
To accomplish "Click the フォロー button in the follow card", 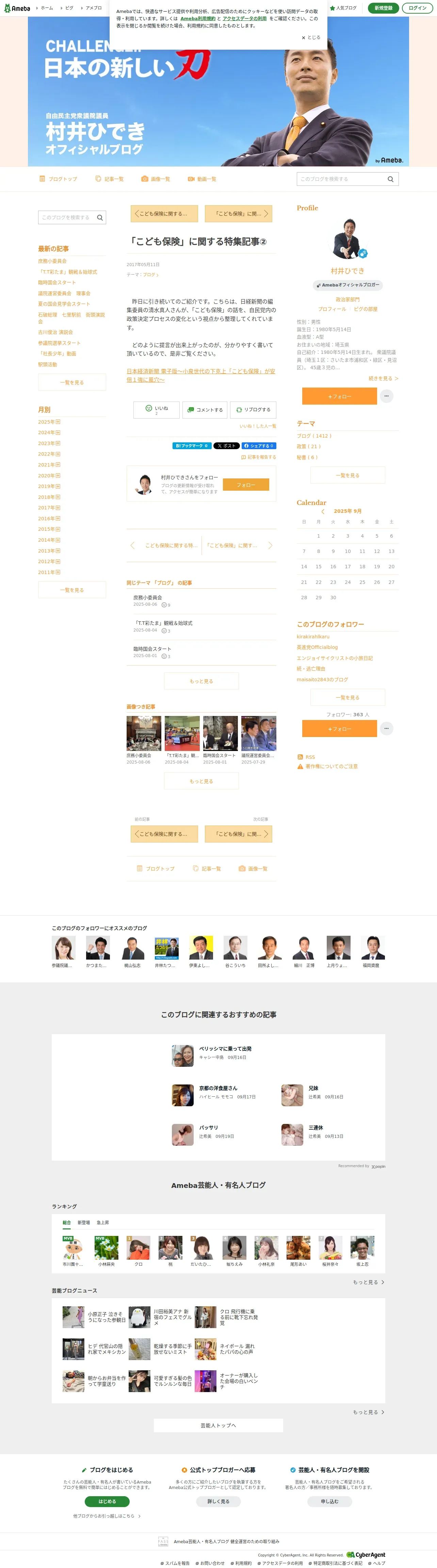I will pos(246,485).
